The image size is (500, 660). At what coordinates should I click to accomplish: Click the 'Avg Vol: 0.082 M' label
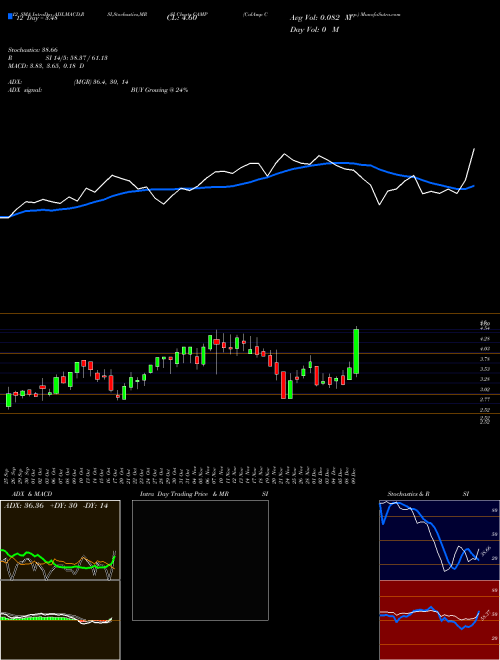pos(321,18)
